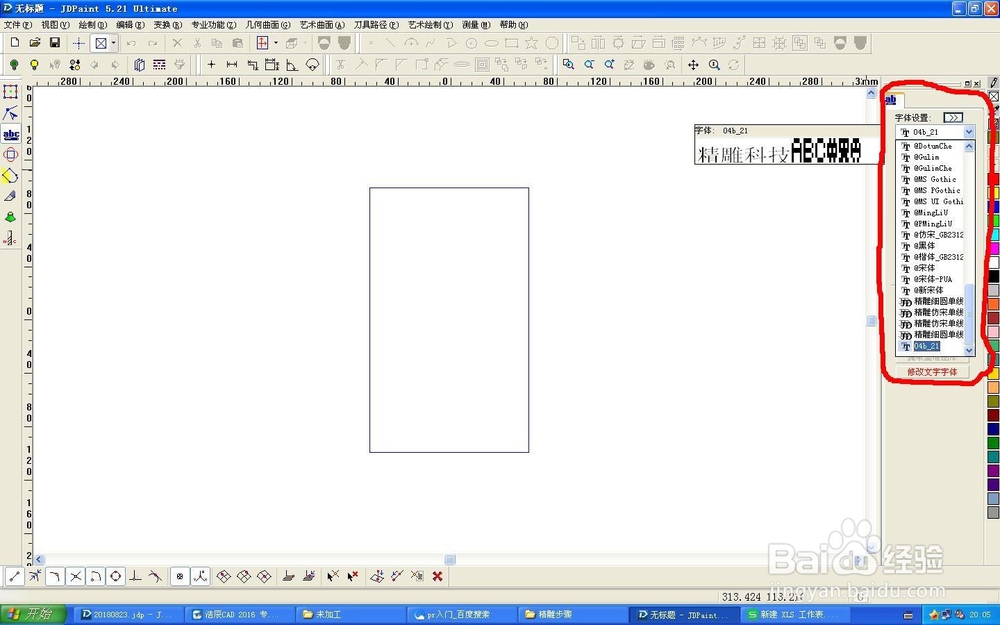The height and width of the screenshot is (625, 1000).
Task: Click the horizontal dimension measure icon
Action: tap(232, 64)
